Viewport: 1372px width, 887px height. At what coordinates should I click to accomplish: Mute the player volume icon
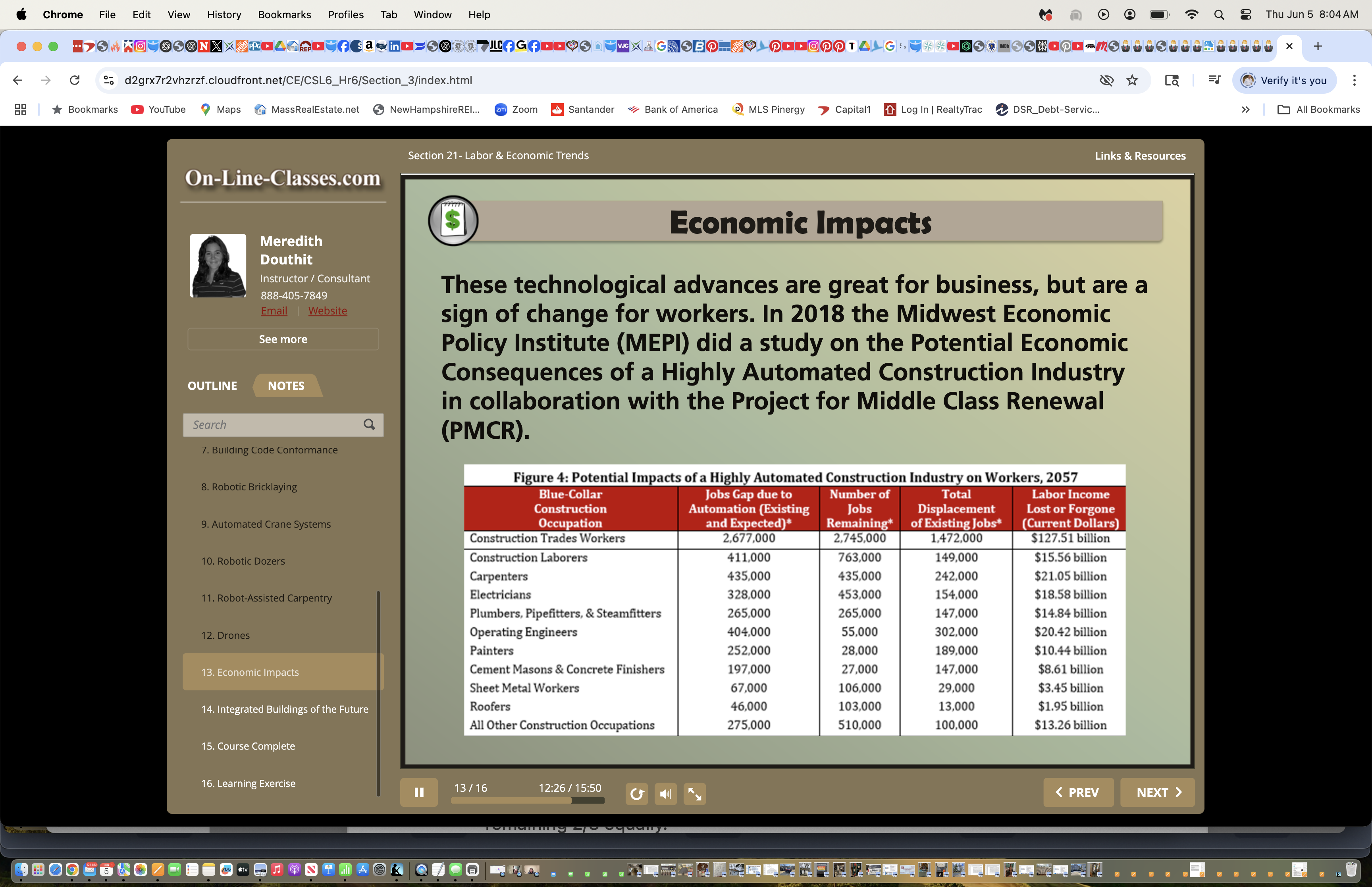coord(666,794)
